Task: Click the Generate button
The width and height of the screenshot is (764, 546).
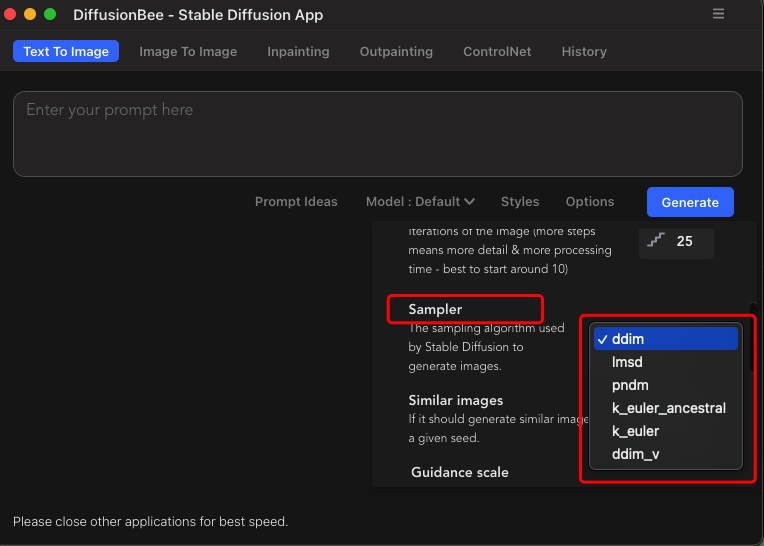Action: coord(690,202)
